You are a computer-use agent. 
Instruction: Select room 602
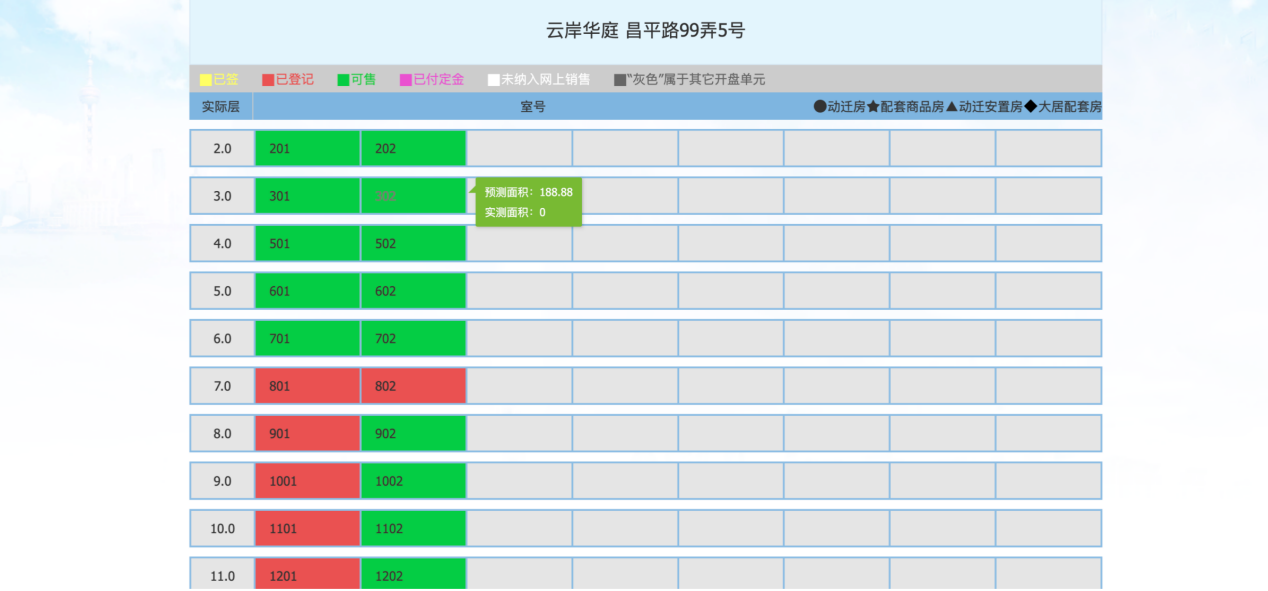(x=414, y=291)
